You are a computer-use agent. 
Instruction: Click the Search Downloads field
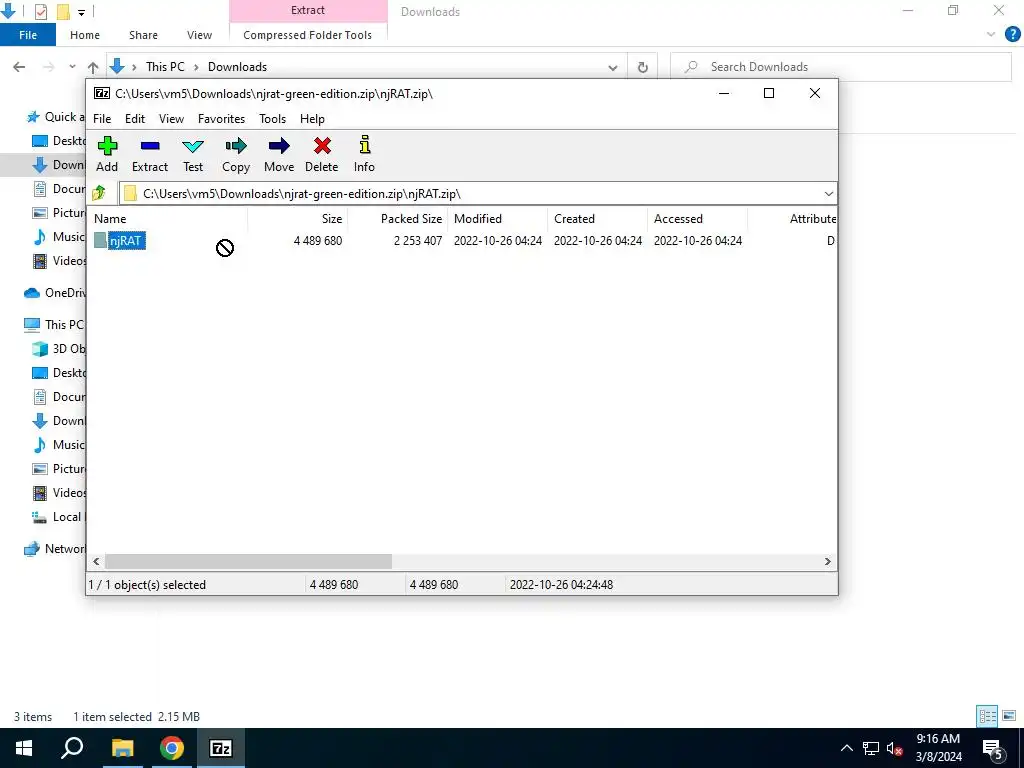pyautogui.click(x=841, y=67)
